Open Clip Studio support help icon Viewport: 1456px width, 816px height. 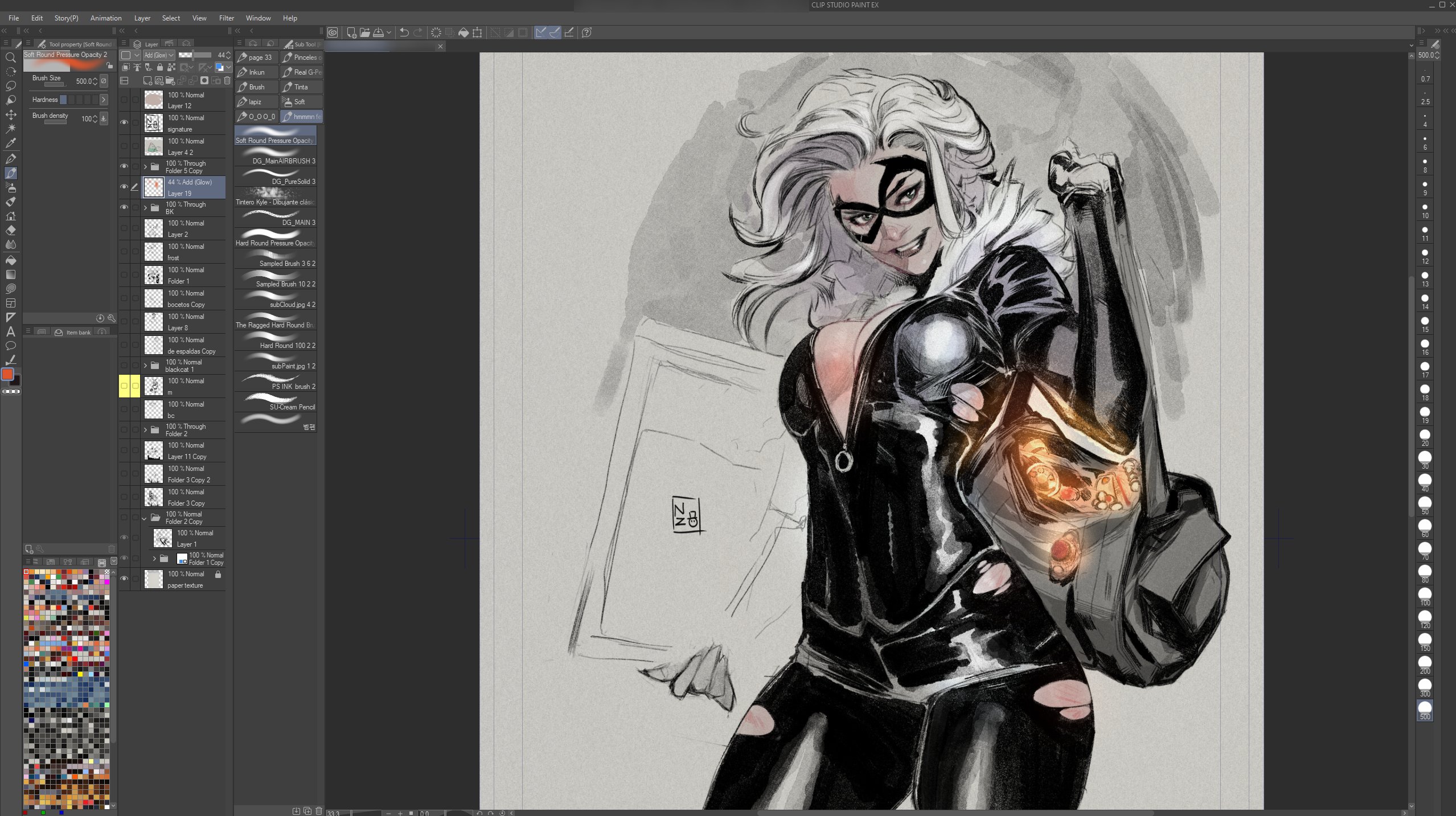586,32
